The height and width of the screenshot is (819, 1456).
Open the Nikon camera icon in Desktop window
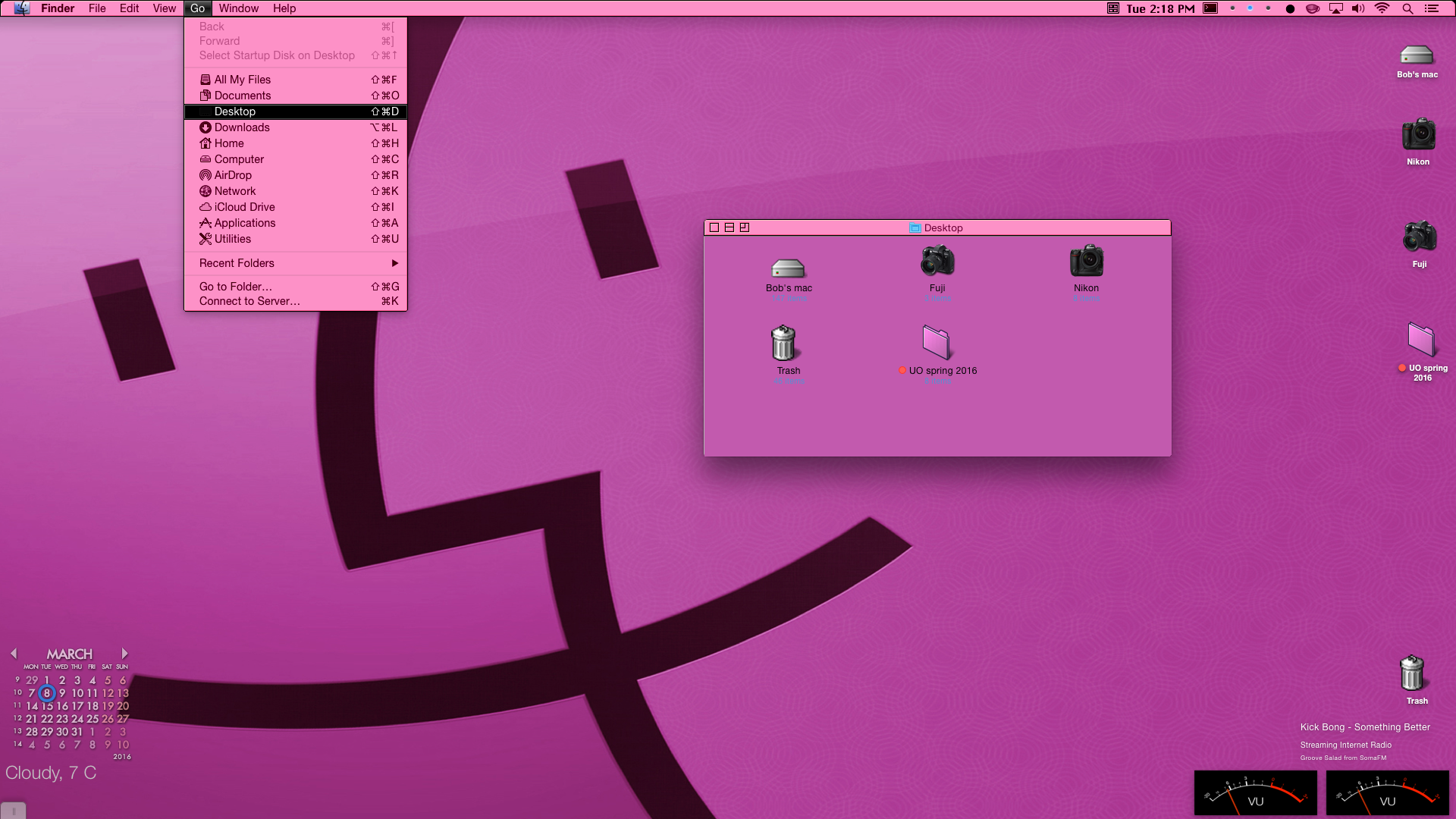pos(1086,261)
